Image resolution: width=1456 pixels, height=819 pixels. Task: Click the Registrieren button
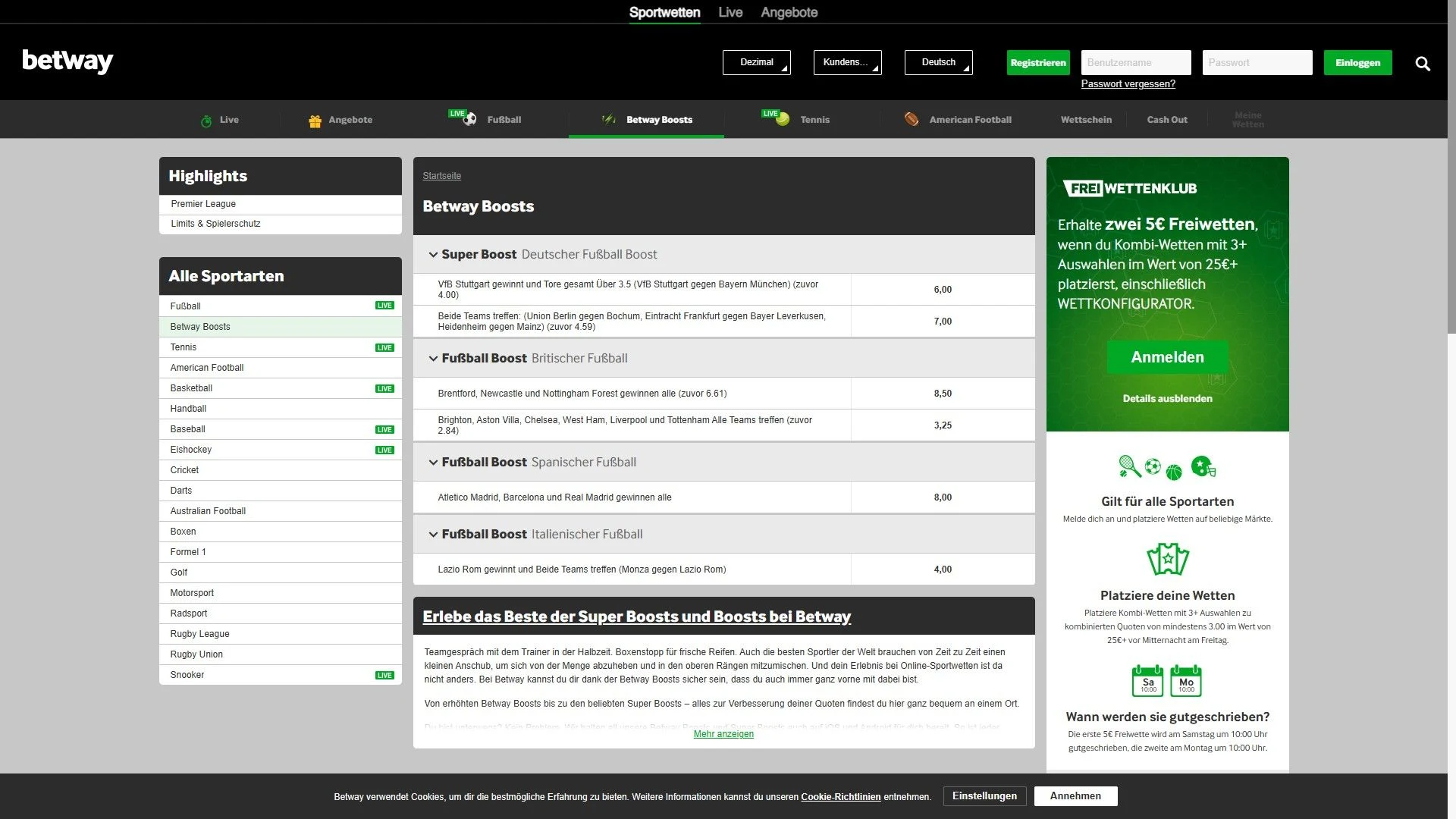(x=1038, y=61)
